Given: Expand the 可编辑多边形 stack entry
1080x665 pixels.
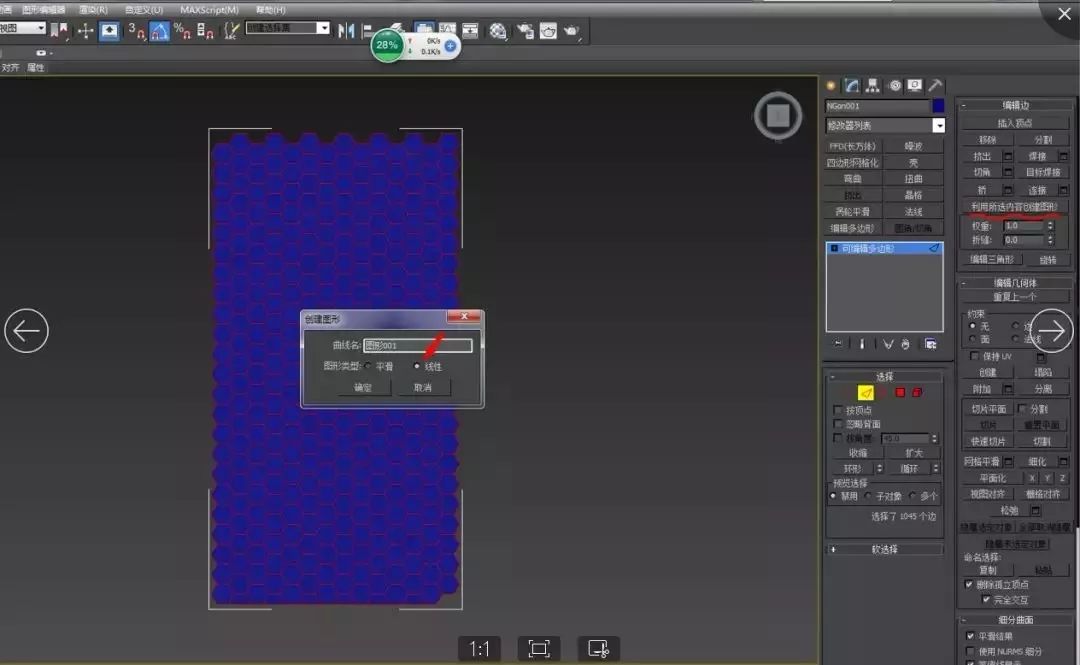Looking at the screenshot, I should [x=834, y=248].
